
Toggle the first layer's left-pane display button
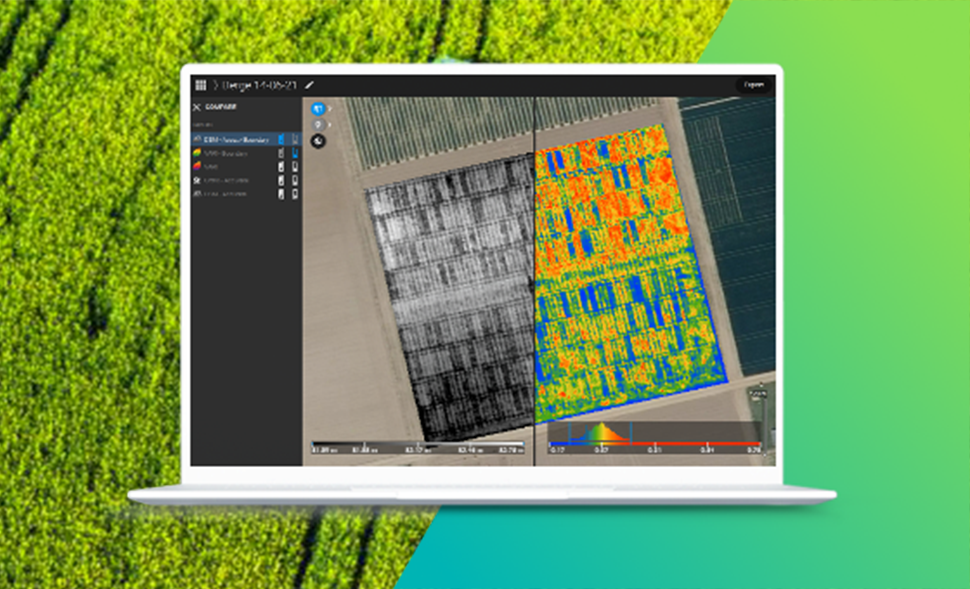tap(281, 139)
